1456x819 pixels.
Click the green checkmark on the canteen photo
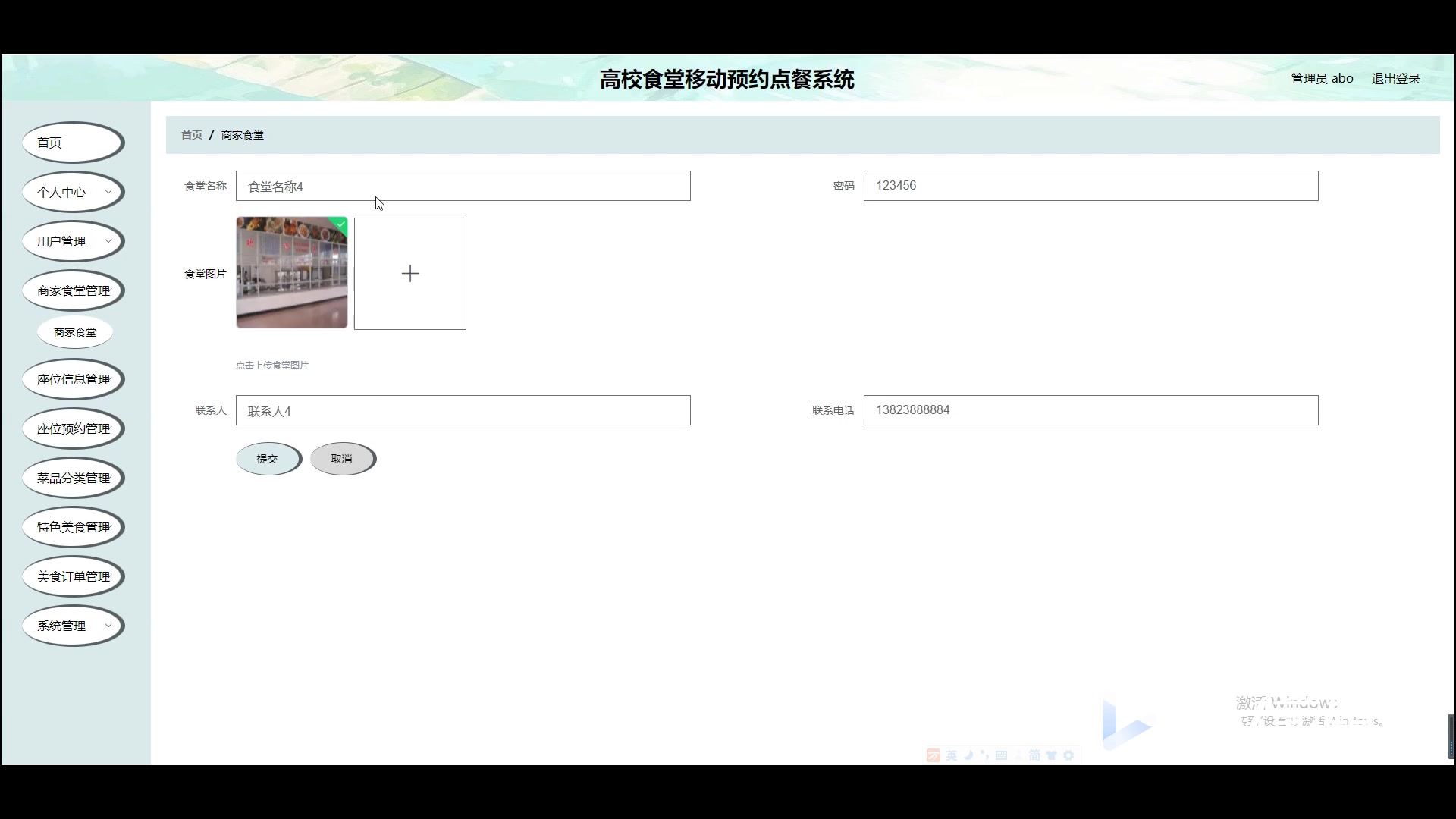pos(340,225)
